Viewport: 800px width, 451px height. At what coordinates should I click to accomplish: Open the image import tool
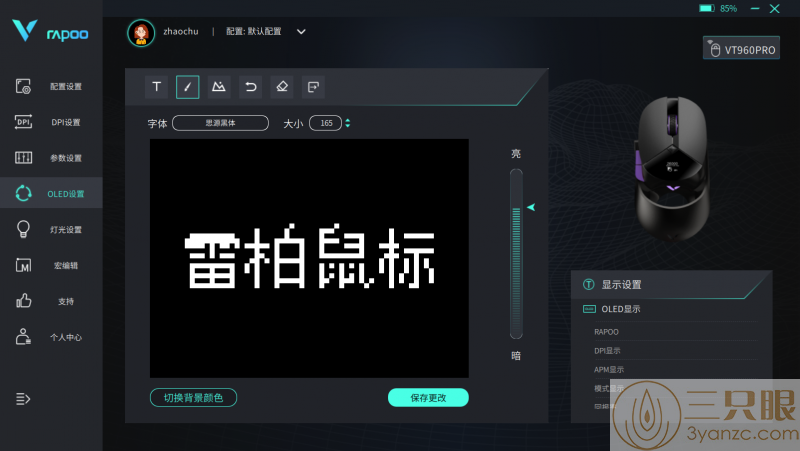pyautogui.click(x=219, y=87)
